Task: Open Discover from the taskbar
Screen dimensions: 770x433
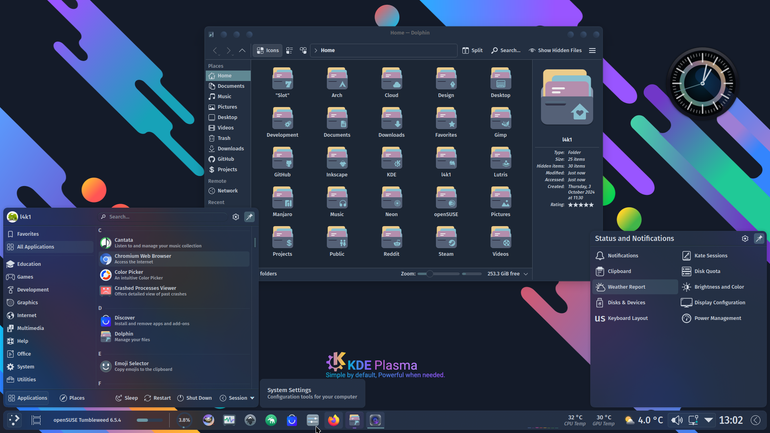Action: [292, 420]
